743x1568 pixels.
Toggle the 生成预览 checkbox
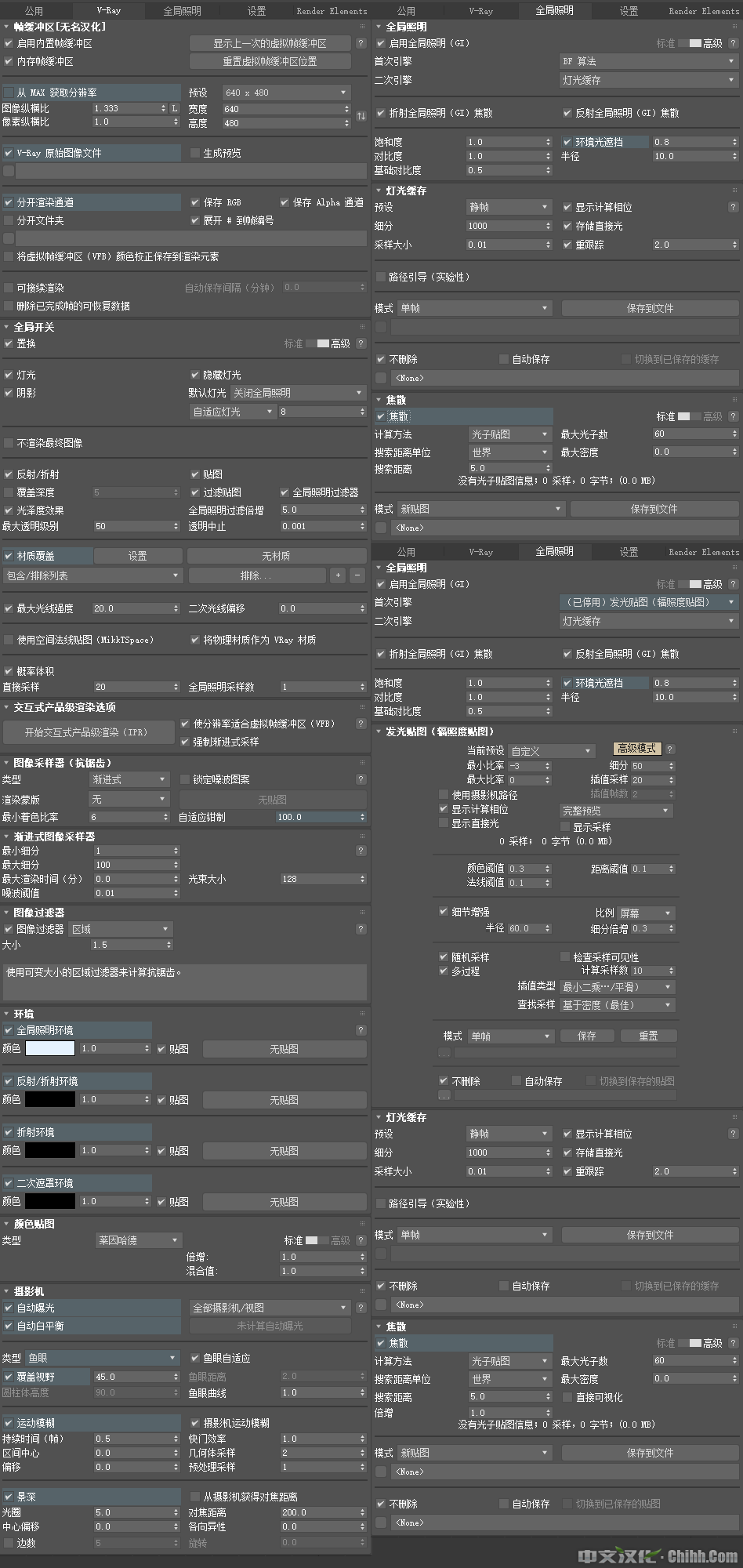click(195, 153)
